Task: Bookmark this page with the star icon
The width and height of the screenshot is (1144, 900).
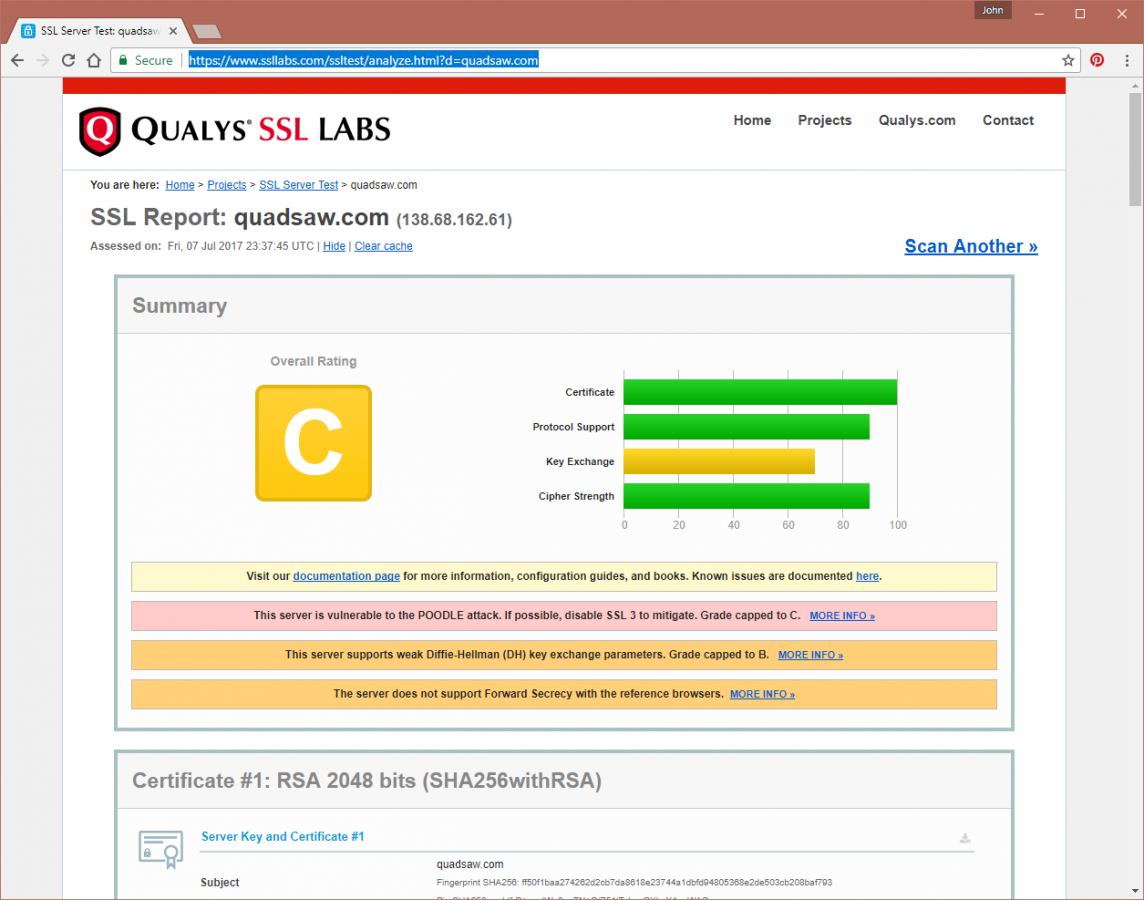Action: [1068, 60]
